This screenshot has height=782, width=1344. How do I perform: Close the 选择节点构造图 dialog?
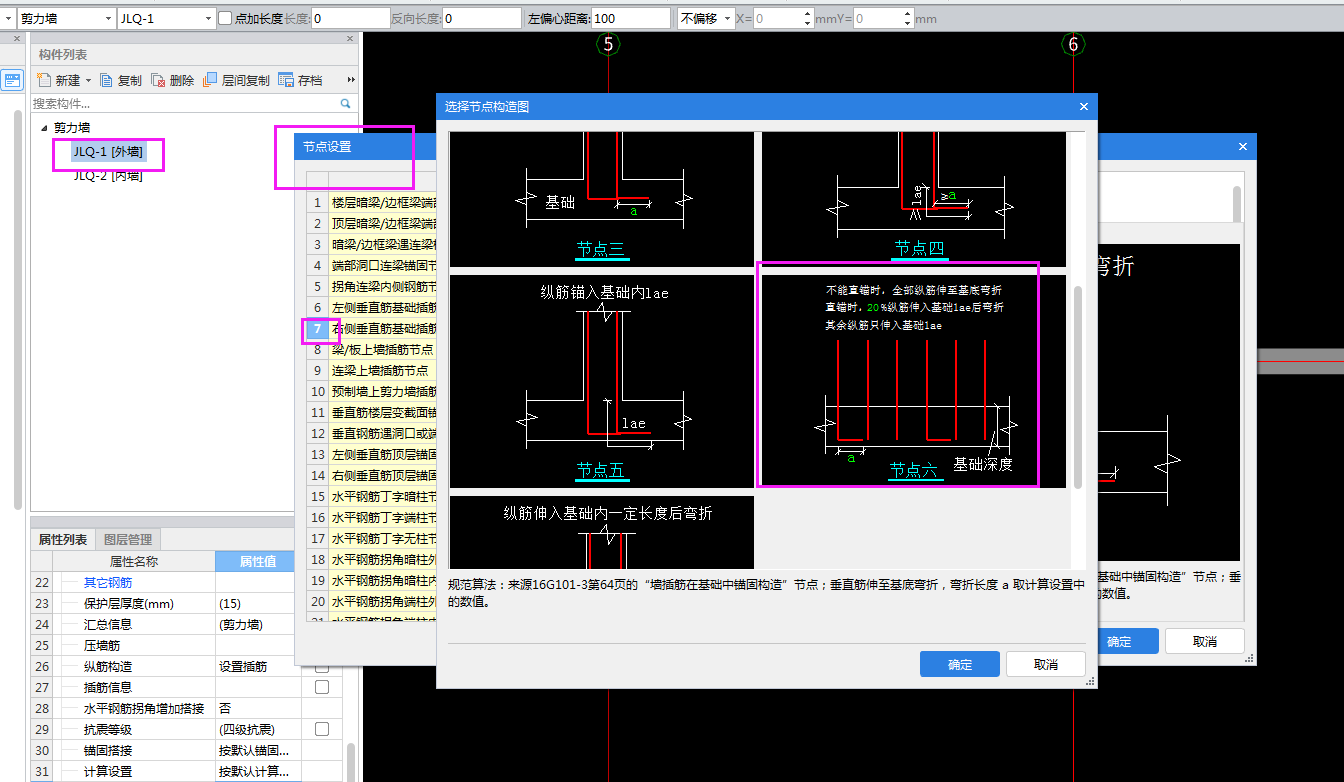coord(1083,106)
